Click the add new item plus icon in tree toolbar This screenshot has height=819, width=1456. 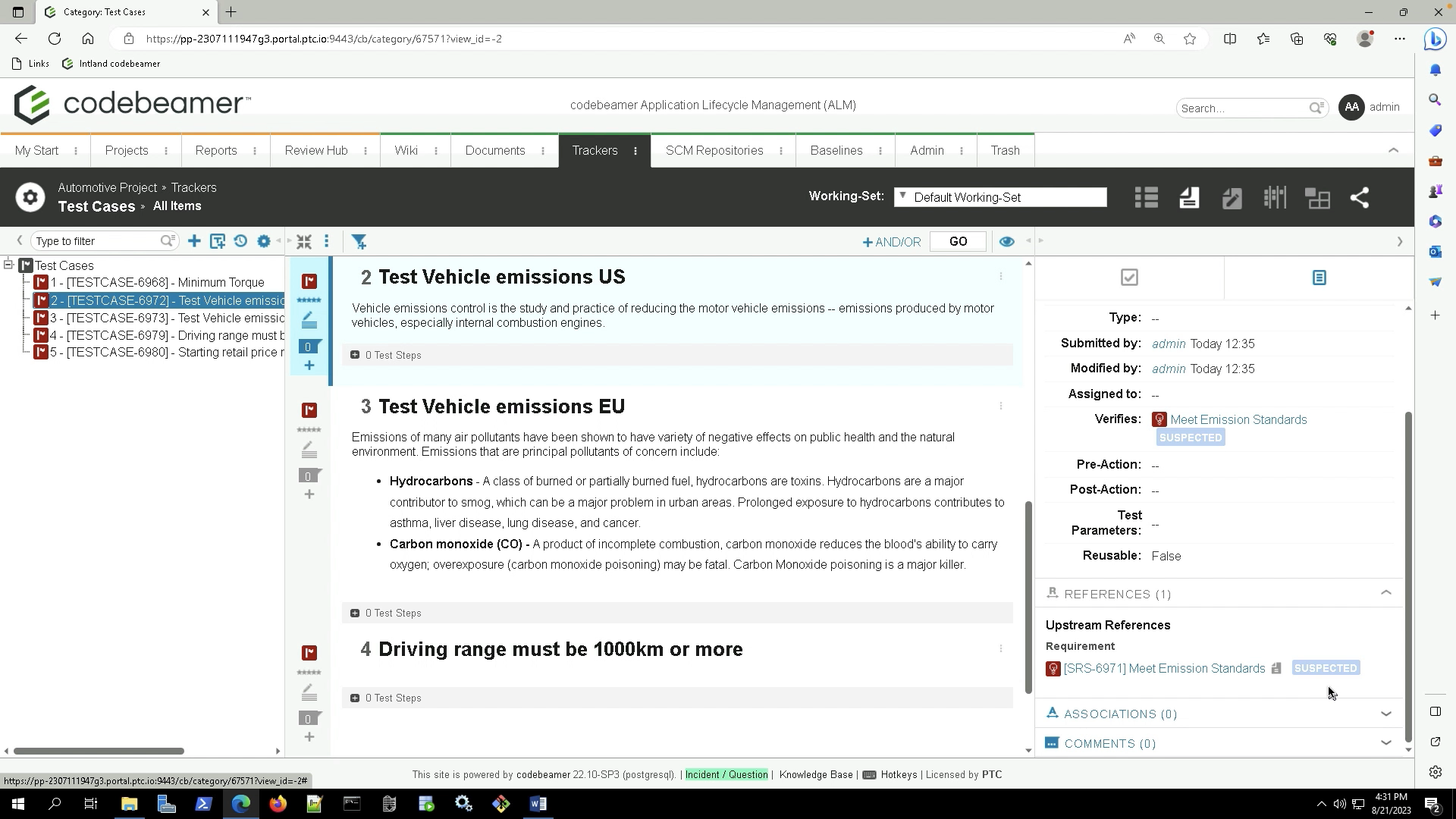click(194, 241)
